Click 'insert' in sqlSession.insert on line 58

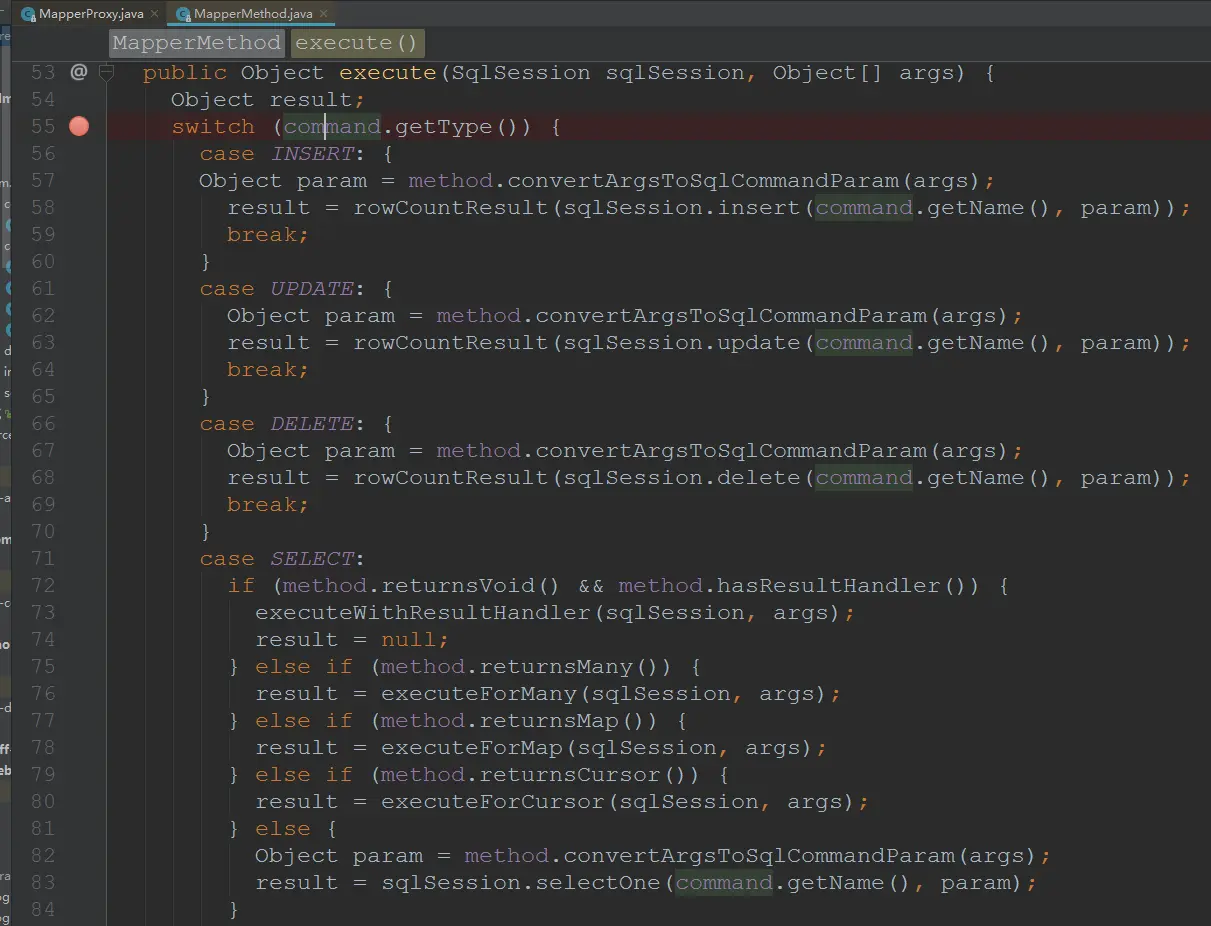coord(759,207)
